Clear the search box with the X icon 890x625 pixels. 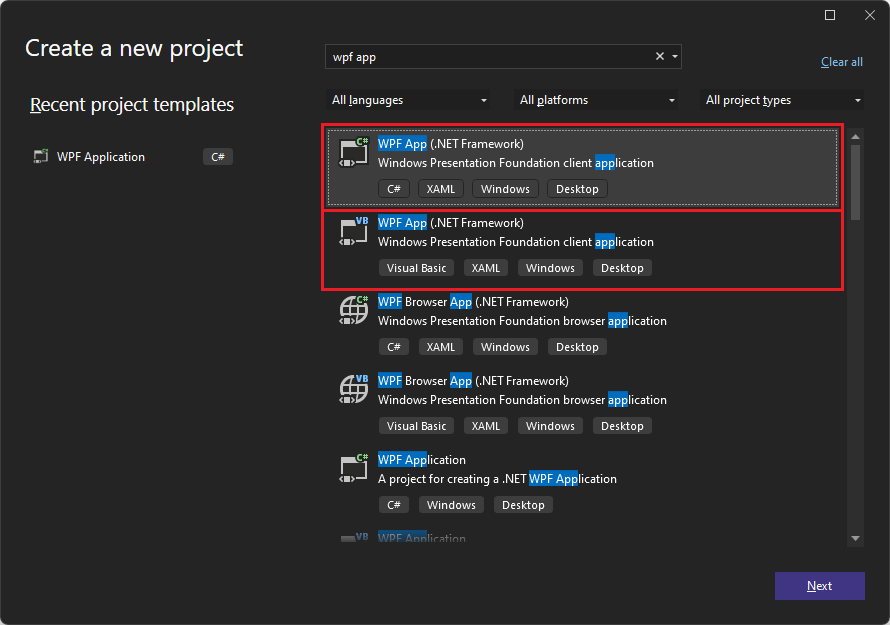point(659,56)
